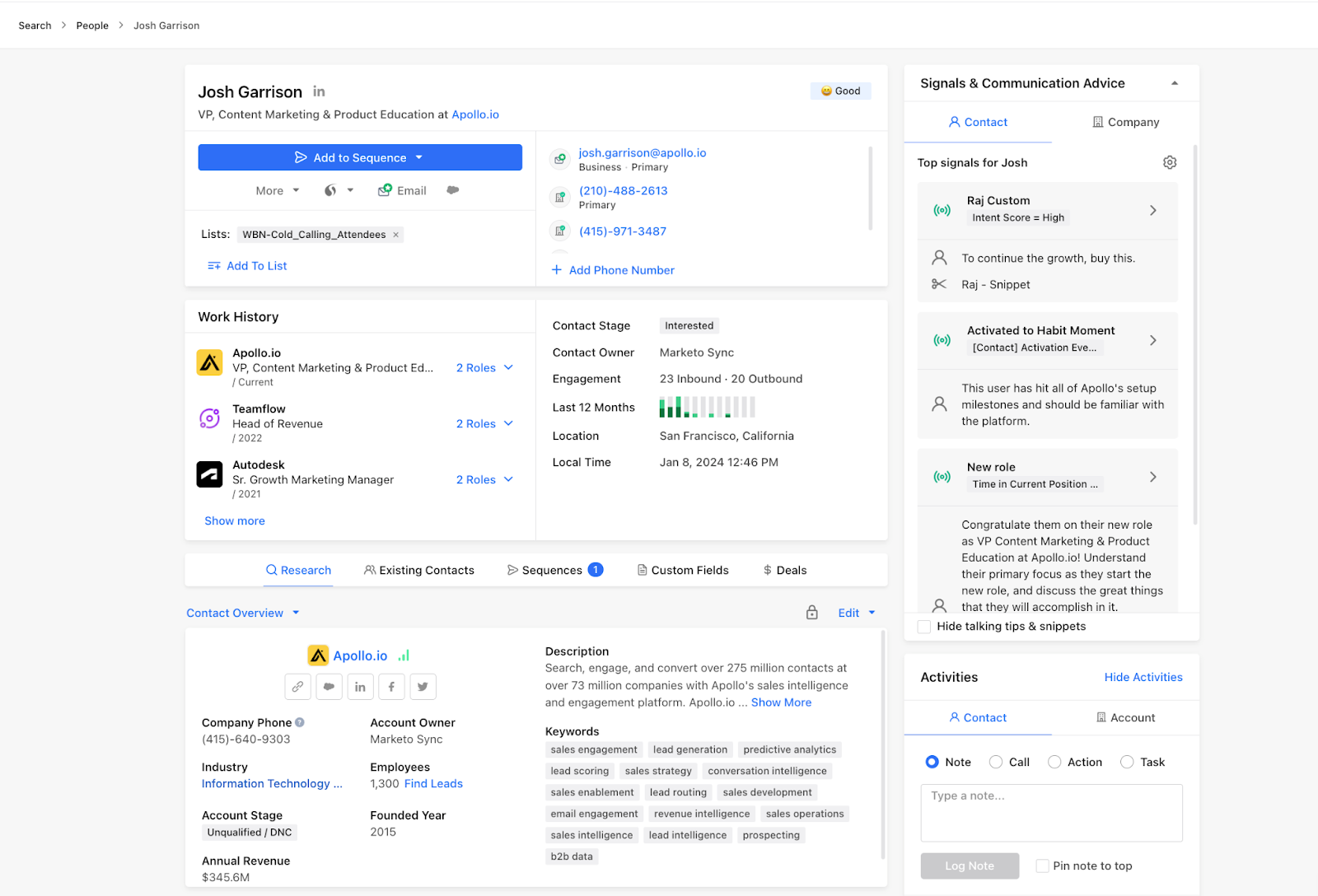1318x896 pixels.
Task: Expand Activated to Habit Moment chevron
Action: coord(1153,340)
